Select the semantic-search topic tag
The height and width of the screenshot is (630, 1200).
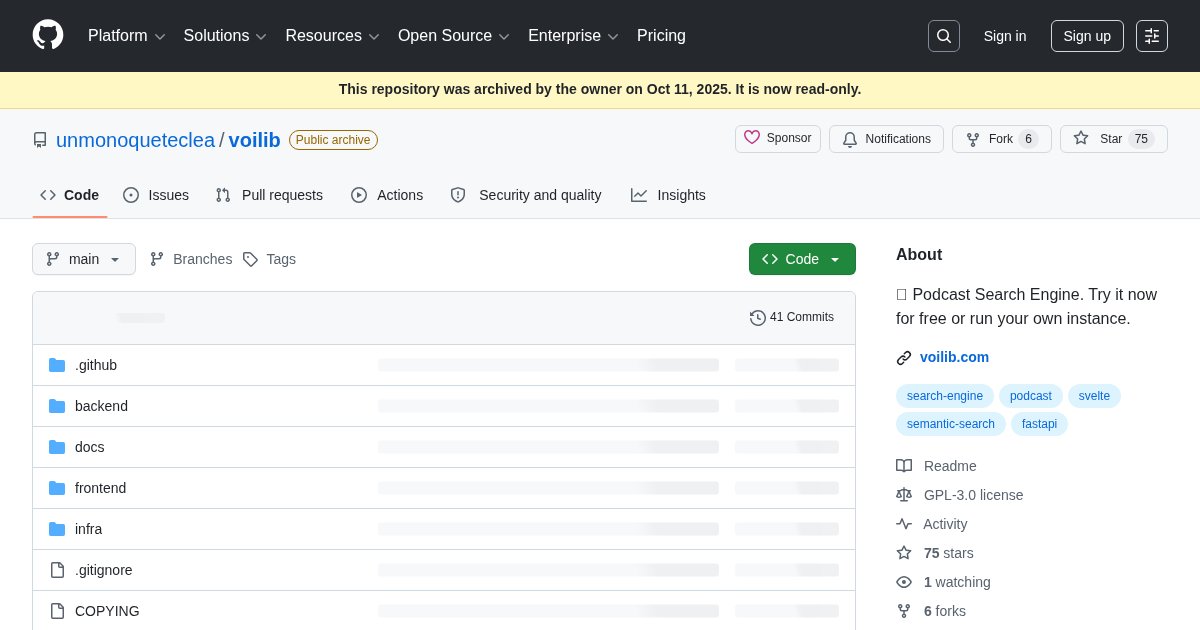click(951, 424)
